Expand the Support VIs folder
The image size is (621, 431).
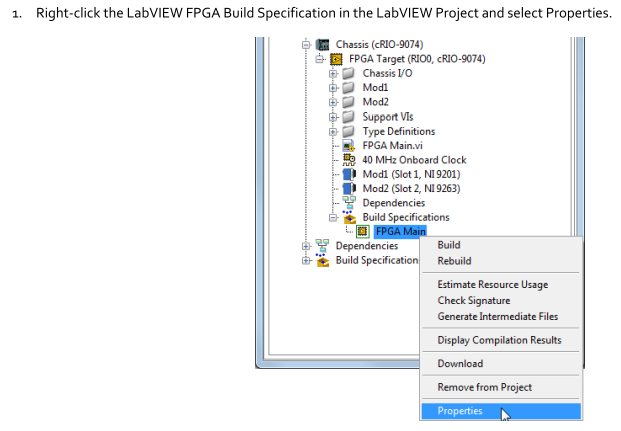click(x=333, y=117)
